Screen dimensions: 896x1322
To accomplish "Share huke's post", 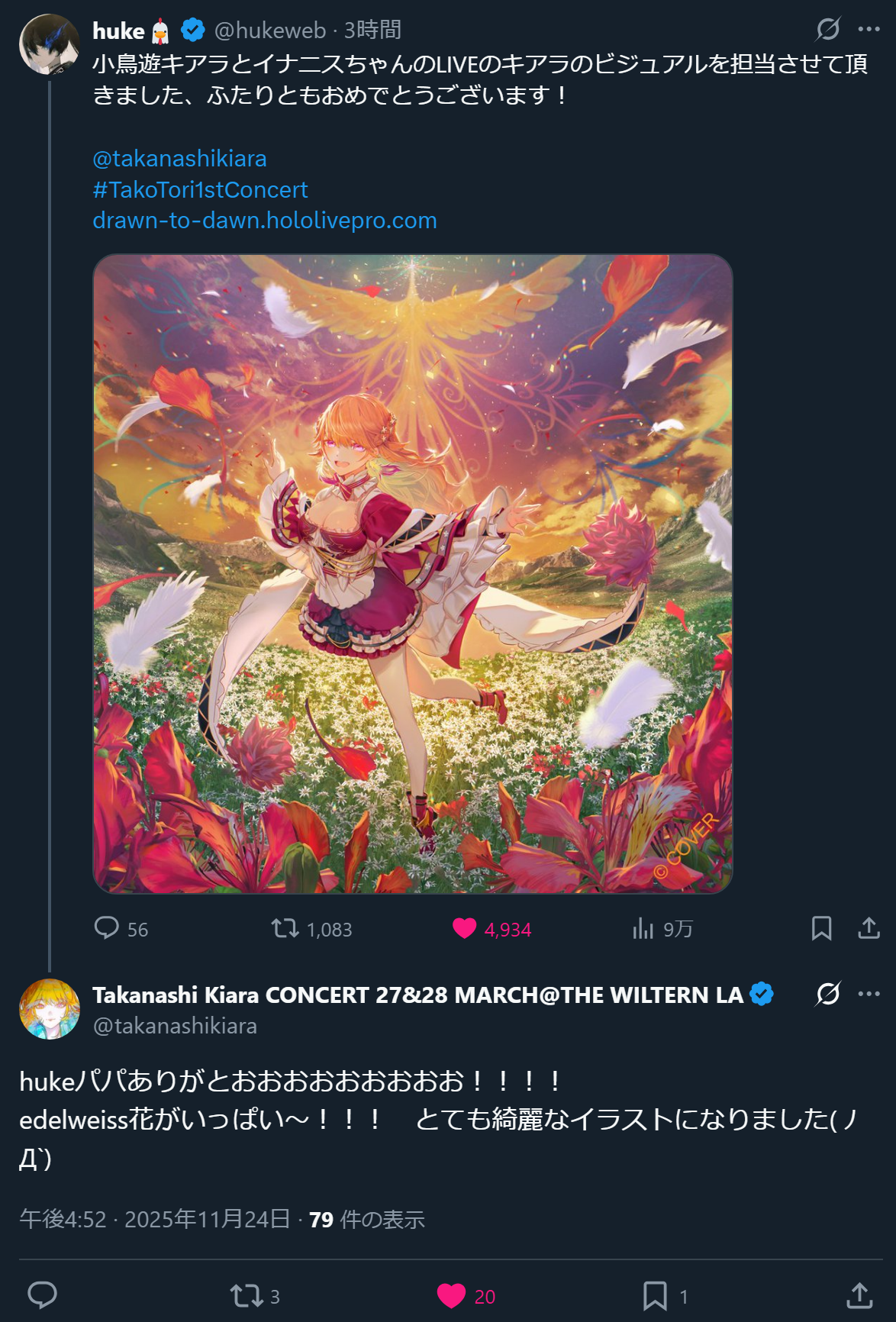I will (869, 928).
